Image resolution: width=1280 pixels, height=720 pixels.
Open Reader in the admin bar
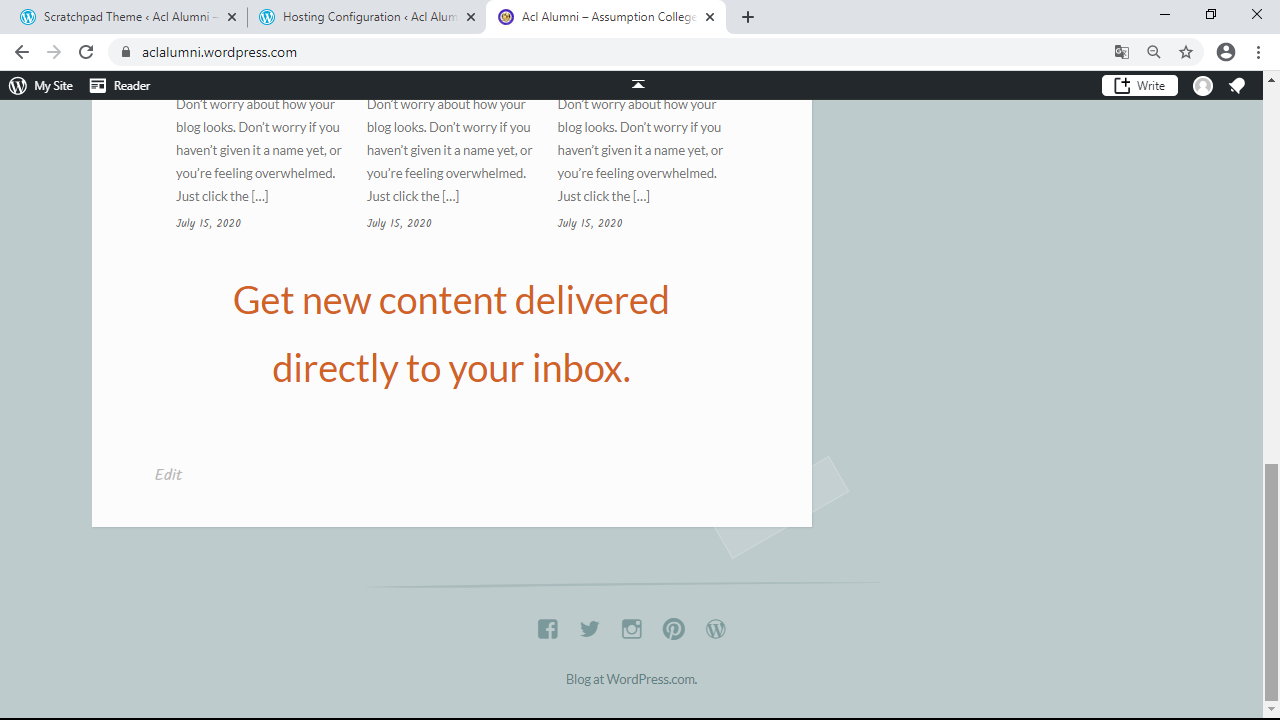120,86
